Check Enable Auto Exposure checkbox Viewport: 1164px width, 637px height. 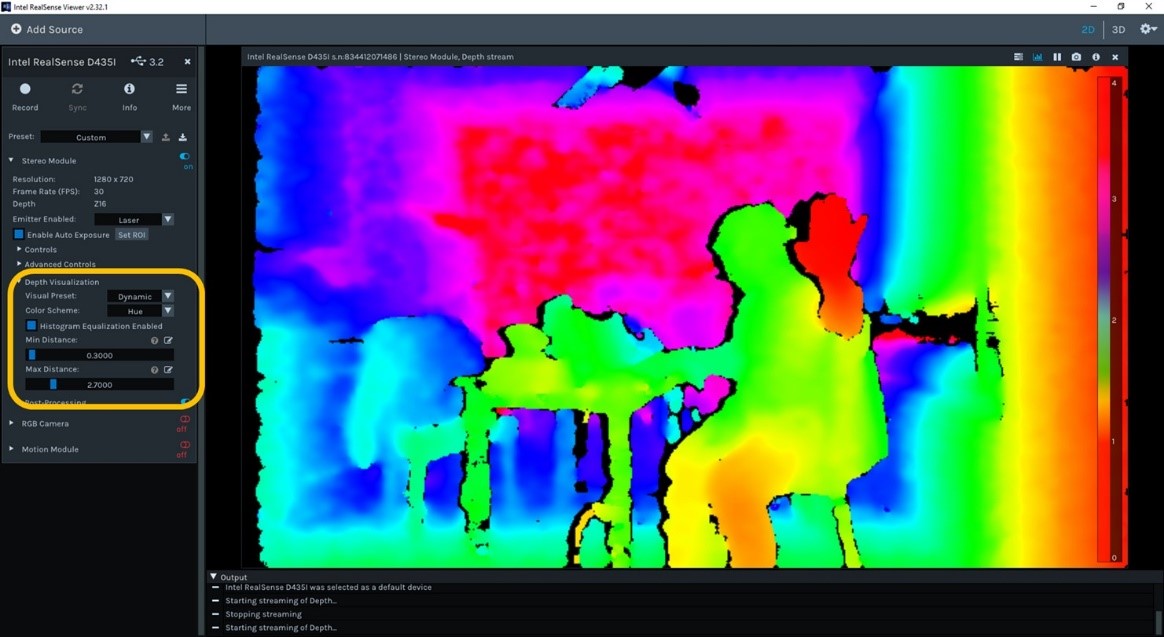point(19,235)
